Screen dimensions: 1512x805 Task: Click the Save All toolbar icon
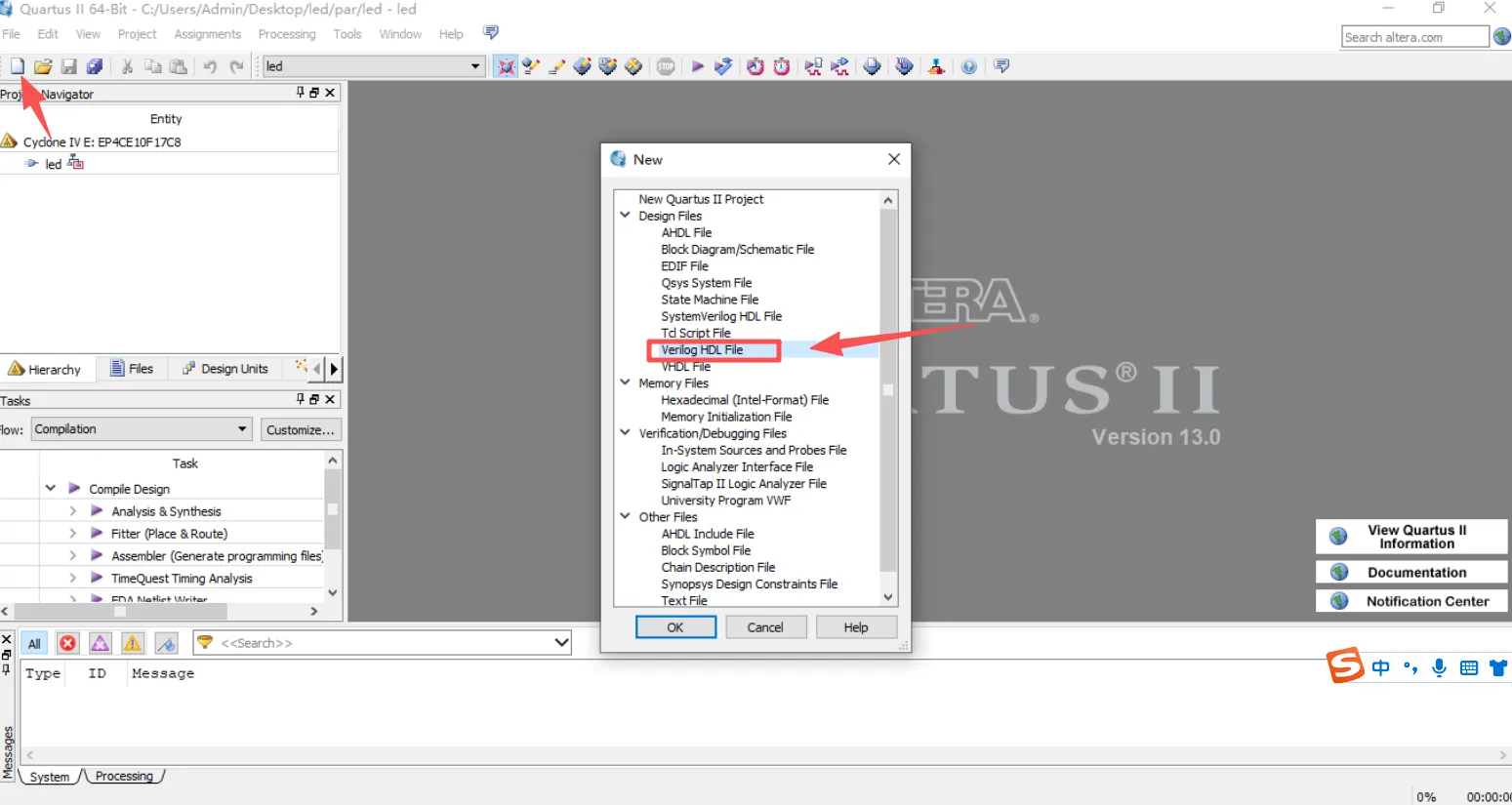click(x=95, y=66)
